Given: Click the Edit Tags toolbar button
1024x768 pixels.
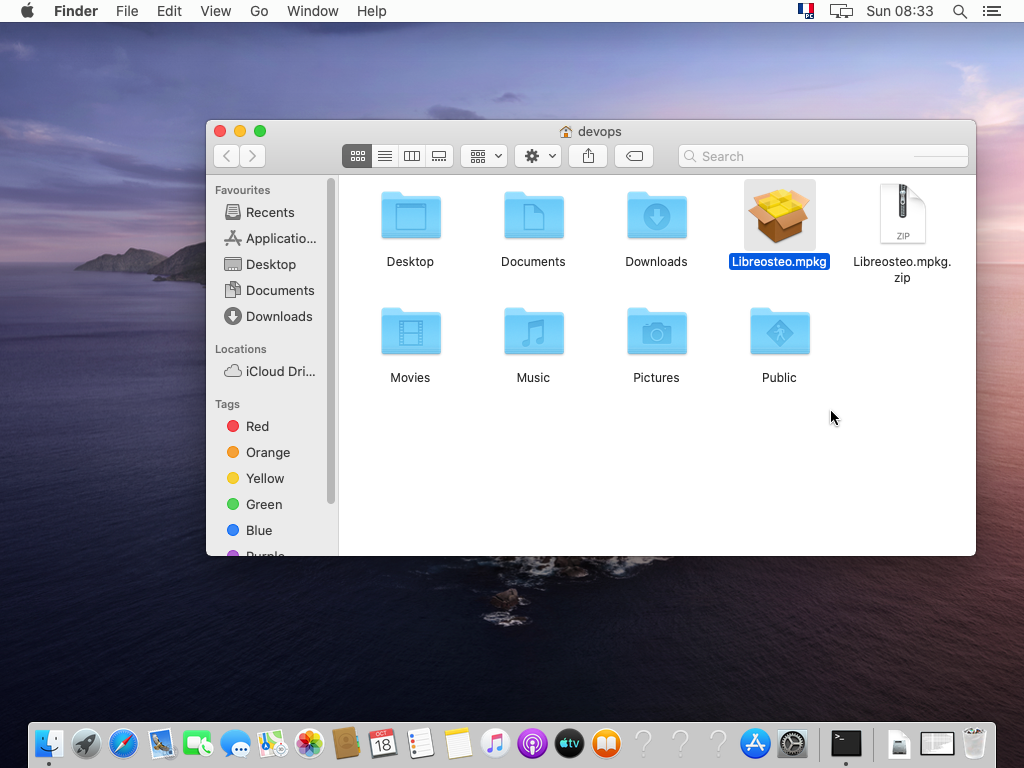Looking at the screenshot, I should 634,156.
